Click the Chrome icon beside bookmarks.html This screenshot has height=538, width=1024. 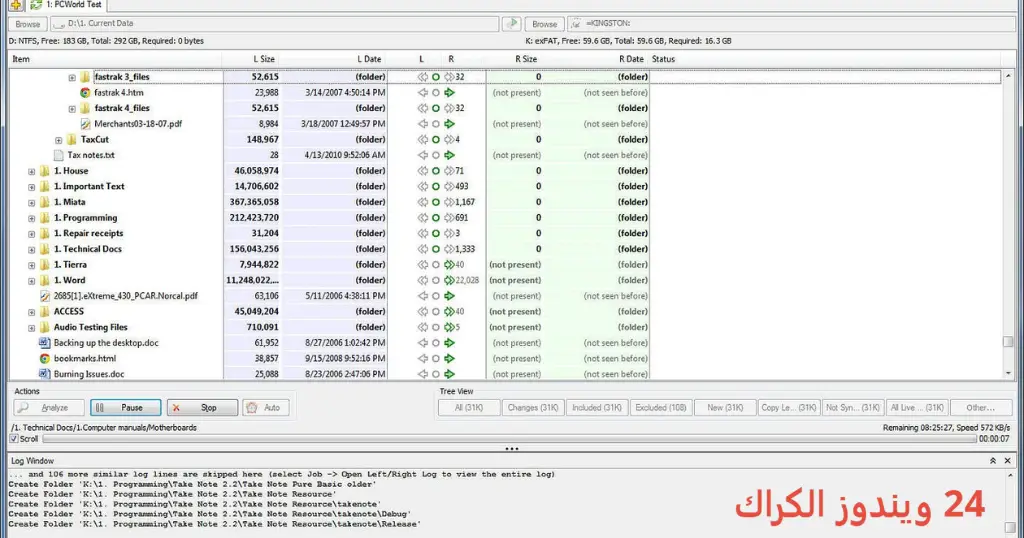[44, 358]
